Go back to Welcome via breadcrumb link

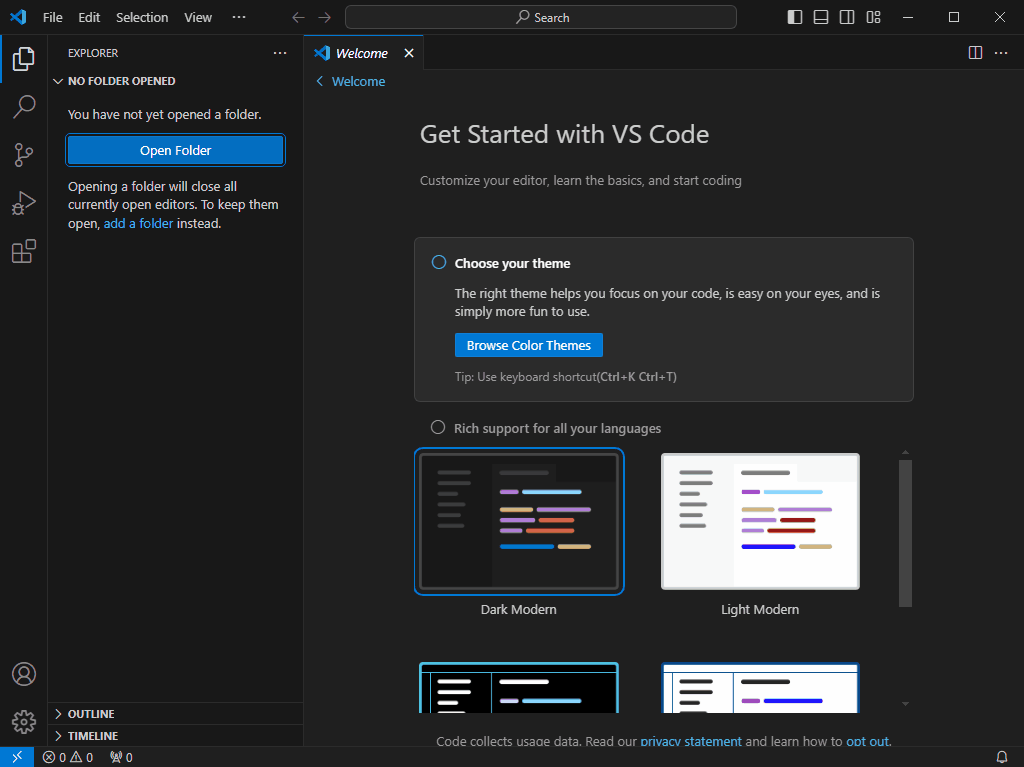[x=351, y=82]
